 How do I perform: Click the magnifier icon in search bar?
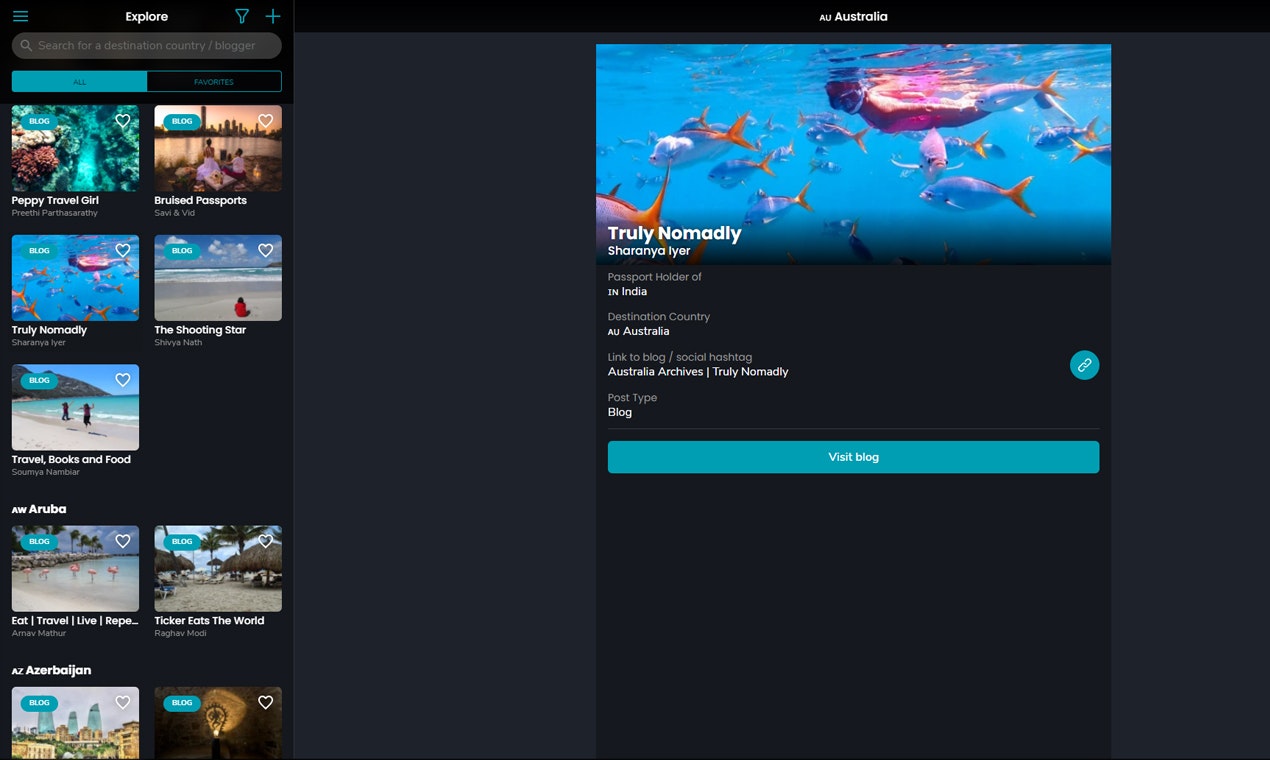click(x=25, y=45)
